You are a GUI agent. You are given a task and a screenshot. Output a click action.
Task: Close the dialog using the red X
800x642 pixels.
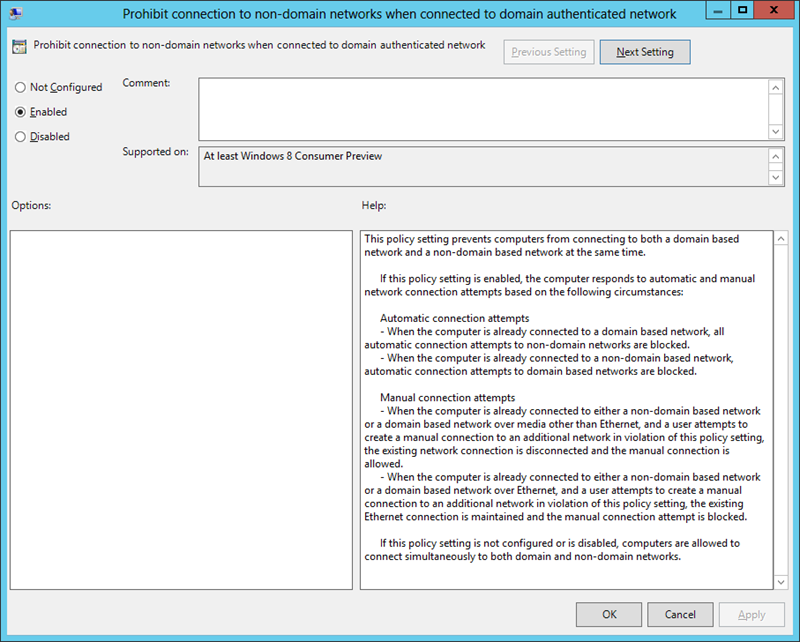[774, 11]
